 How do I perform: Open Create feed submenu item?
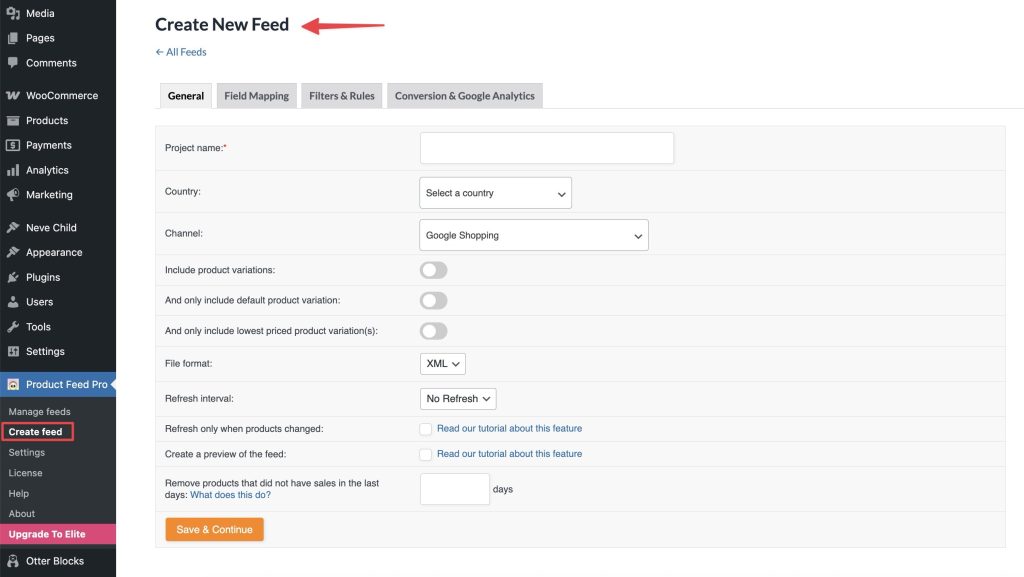point(35,432)
